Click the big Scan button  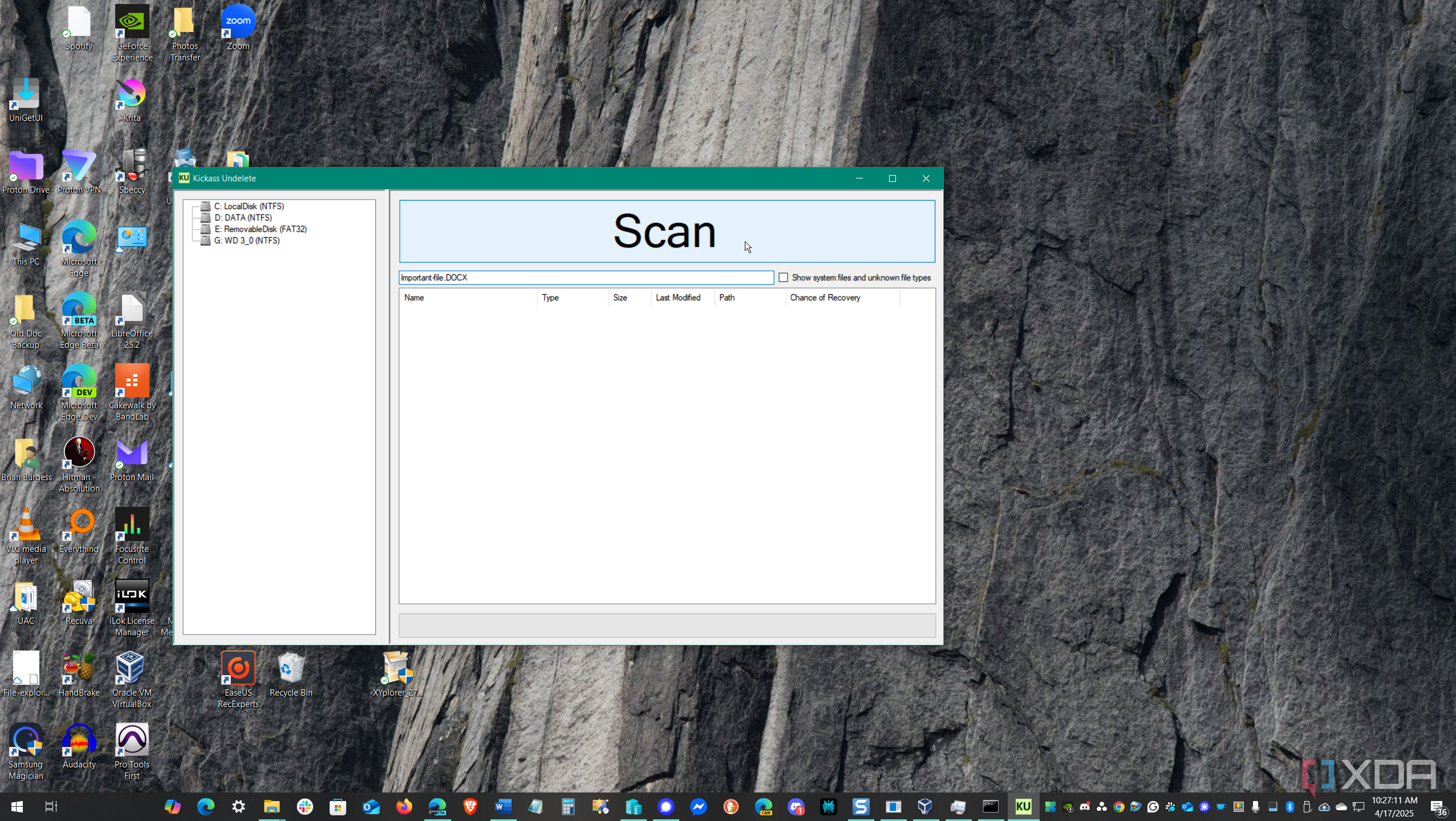pyautogui.click(x=667, y=231)
